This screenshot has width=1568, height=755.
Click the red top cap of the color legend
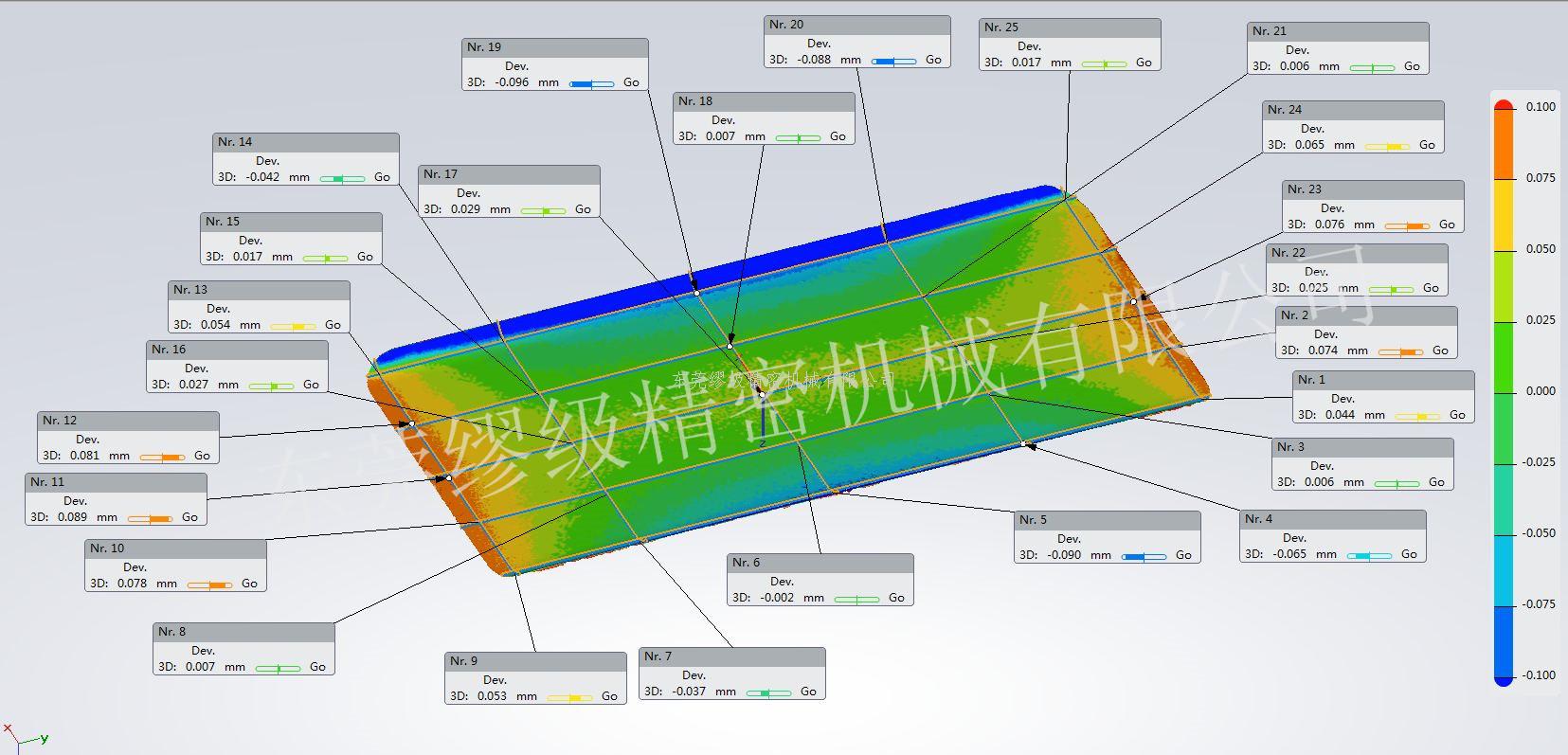[x=1504, y=103]
